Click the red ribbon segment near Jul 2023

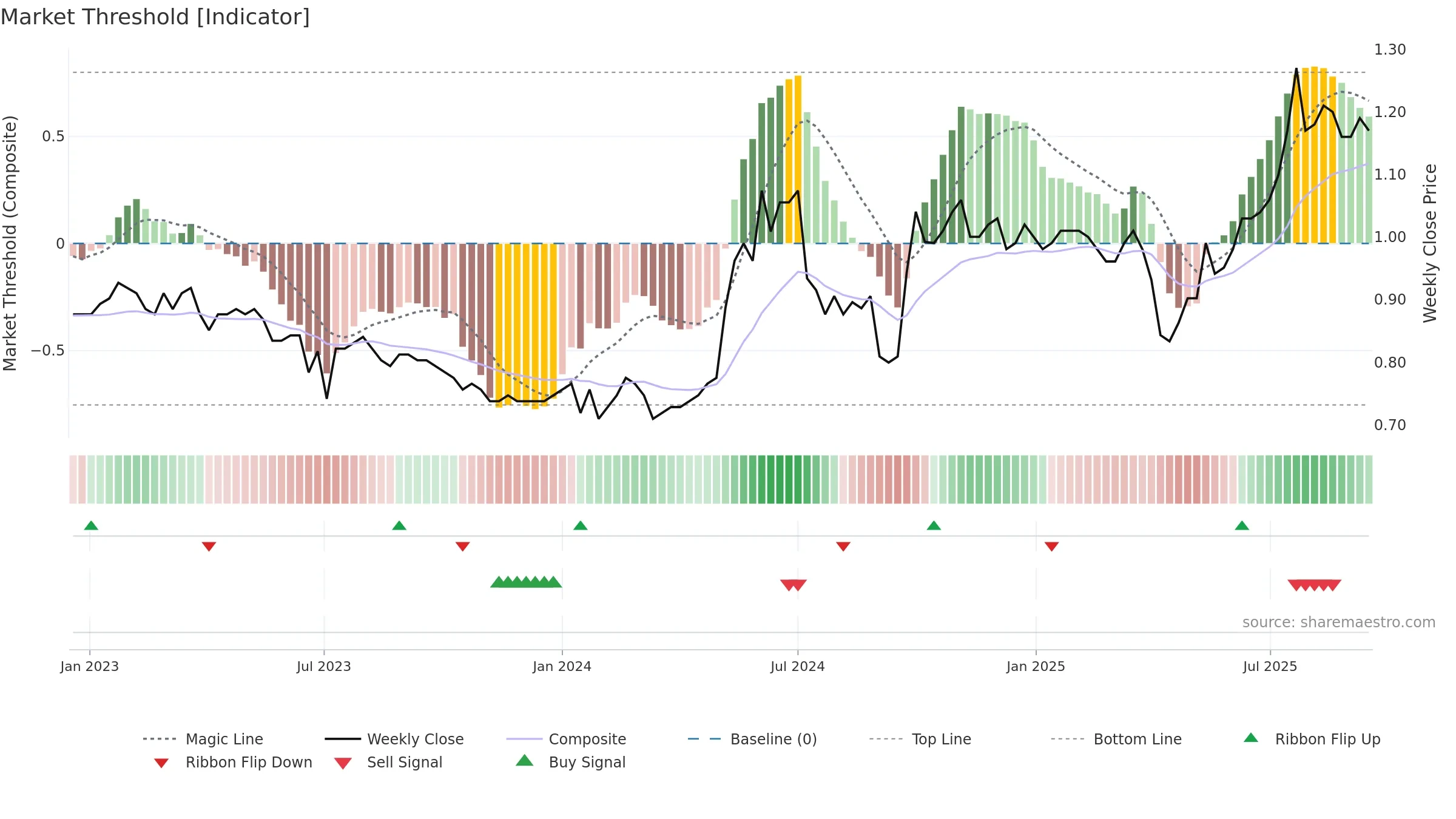(326, 479)
